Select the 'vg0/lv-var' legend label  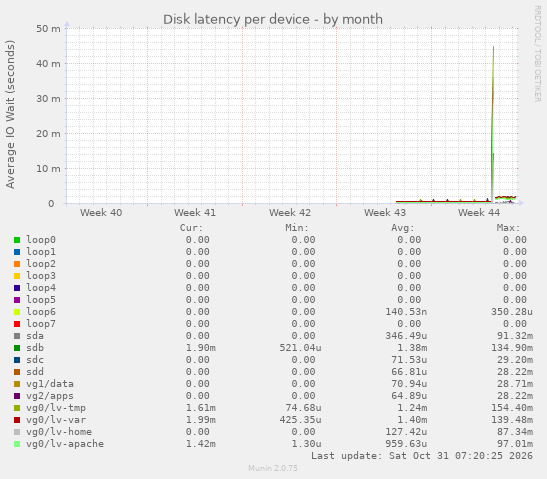(56, 420)
